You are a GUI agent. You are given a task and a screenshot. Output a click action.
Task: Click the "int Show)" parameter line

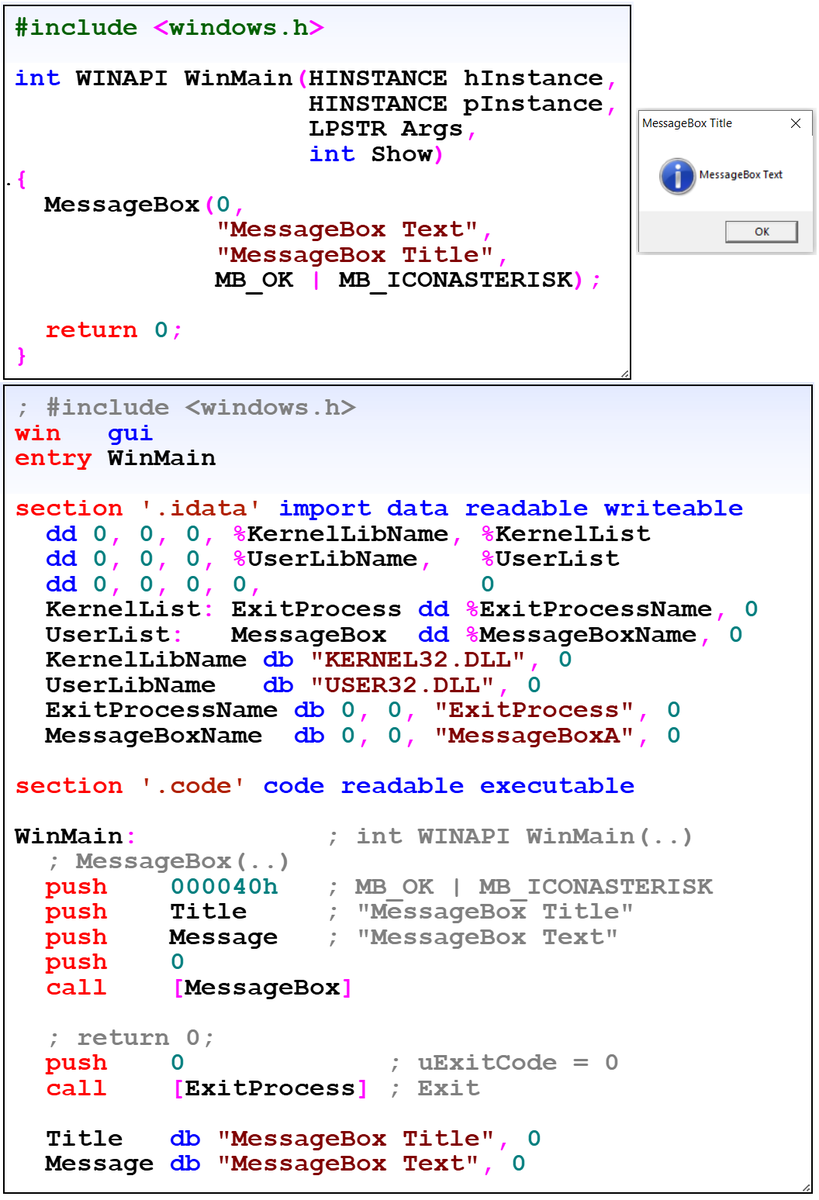click(x=376, y=155)
